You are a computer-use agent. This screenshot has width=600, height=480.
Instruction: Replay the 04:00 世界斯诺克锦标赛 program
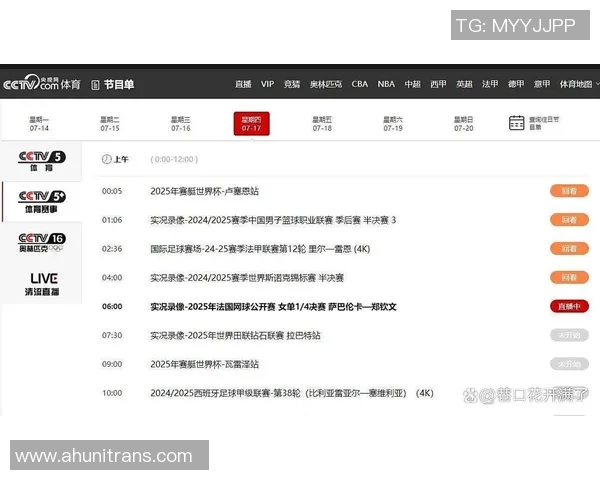[569, 277]
